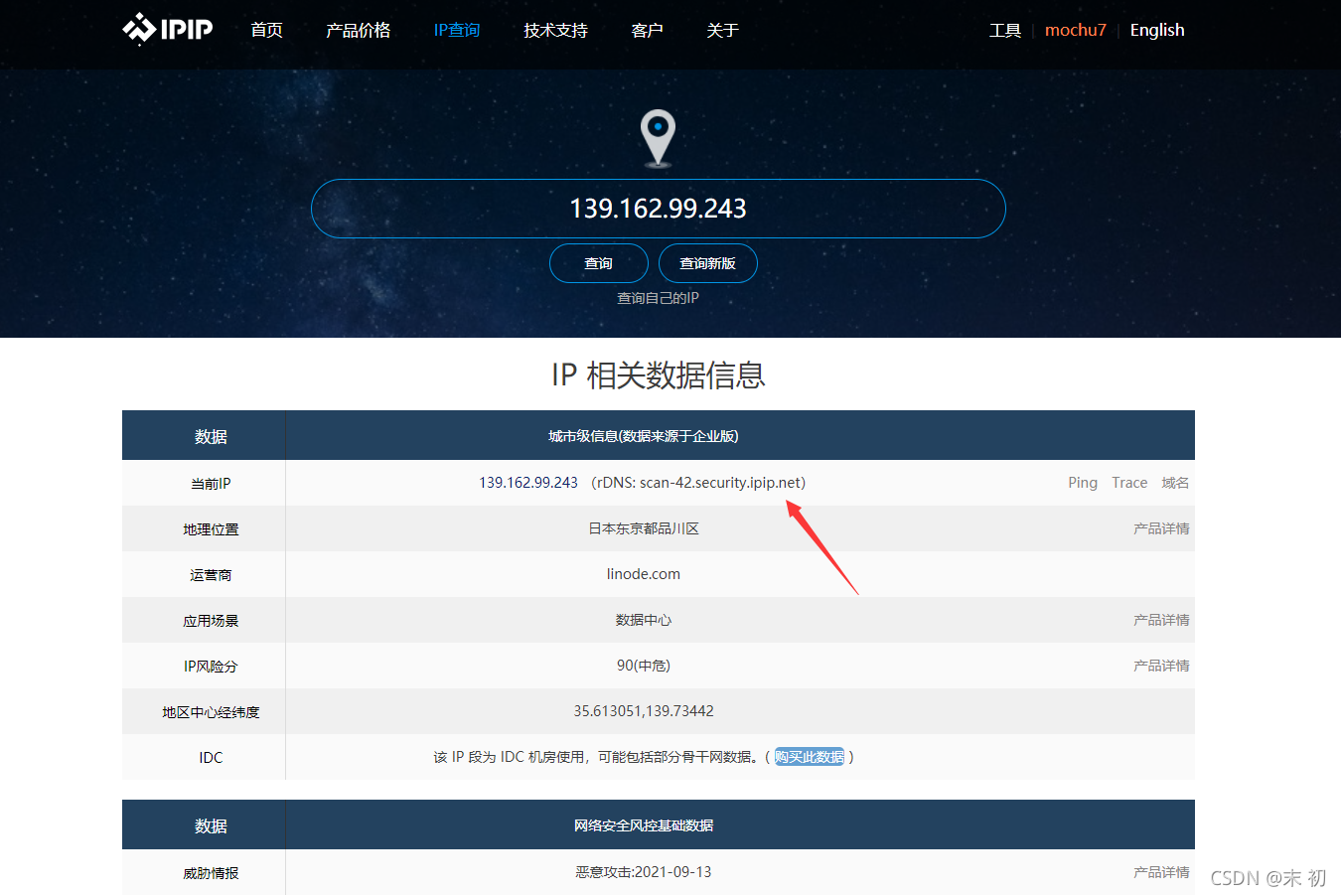The height and width of the screenshot is (896, 1341).
Task: Click the 运营商 row label
Action: coord(211,575)
